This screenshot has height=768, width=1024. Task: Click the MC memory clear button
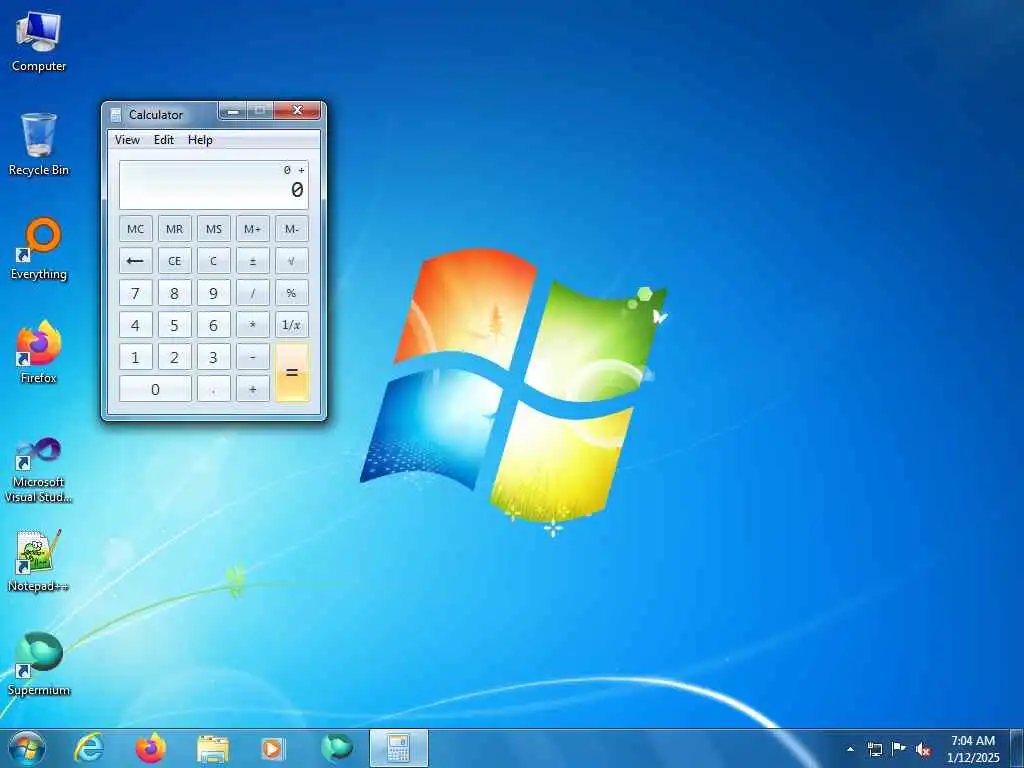click(x=136, y=229)
